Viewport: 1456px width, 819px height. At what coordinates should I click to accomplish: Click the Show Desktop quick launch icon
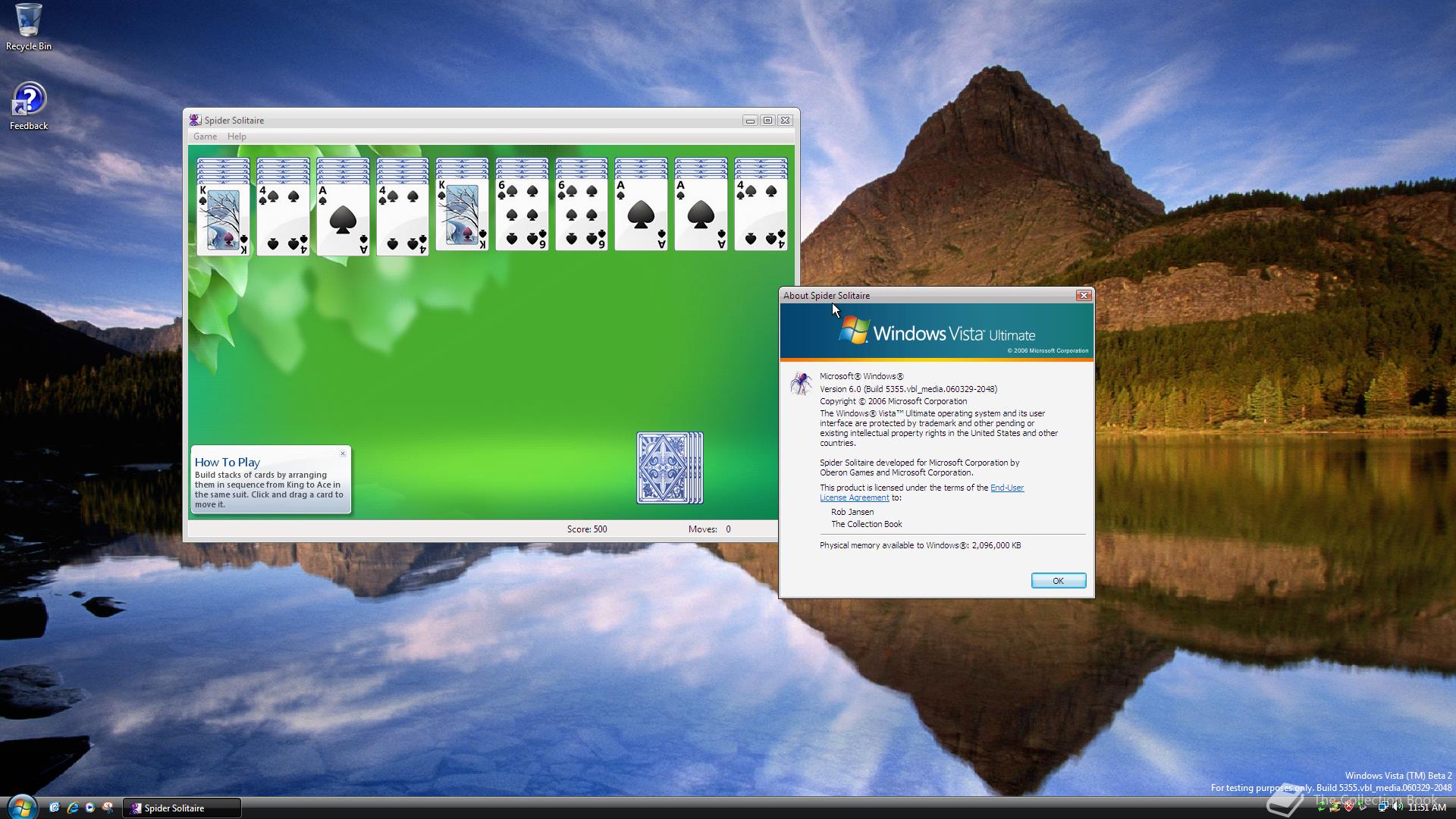click(55, 808)
